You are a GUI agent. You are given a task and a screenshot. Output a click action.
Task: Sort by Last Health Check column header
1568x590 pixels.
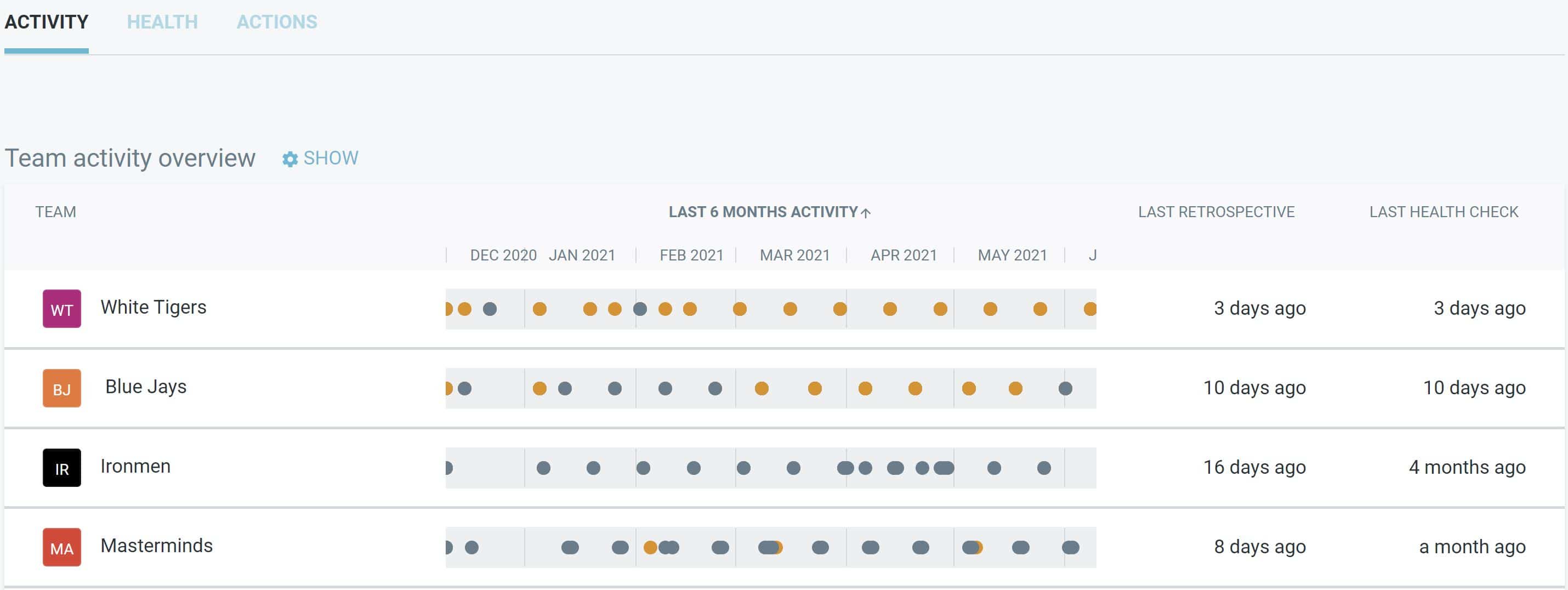point(1443,212)
